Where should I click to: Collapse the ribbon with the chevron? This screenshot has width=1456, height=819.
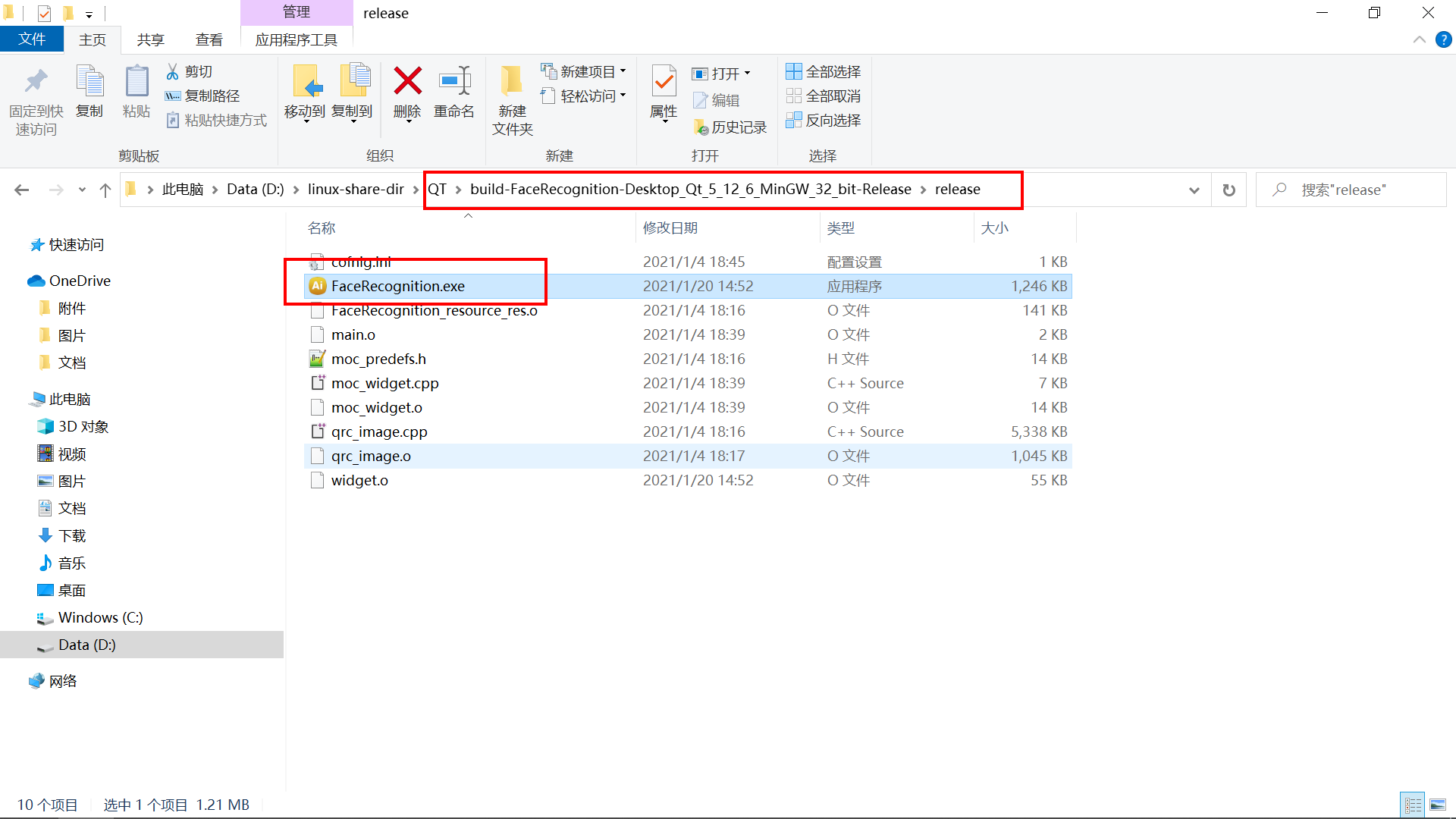(1419, 40)
